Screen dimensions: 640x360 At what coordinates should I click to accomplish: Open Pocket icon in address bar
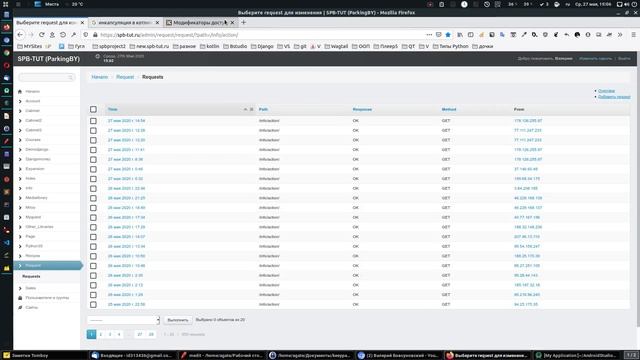pos(439,35)
